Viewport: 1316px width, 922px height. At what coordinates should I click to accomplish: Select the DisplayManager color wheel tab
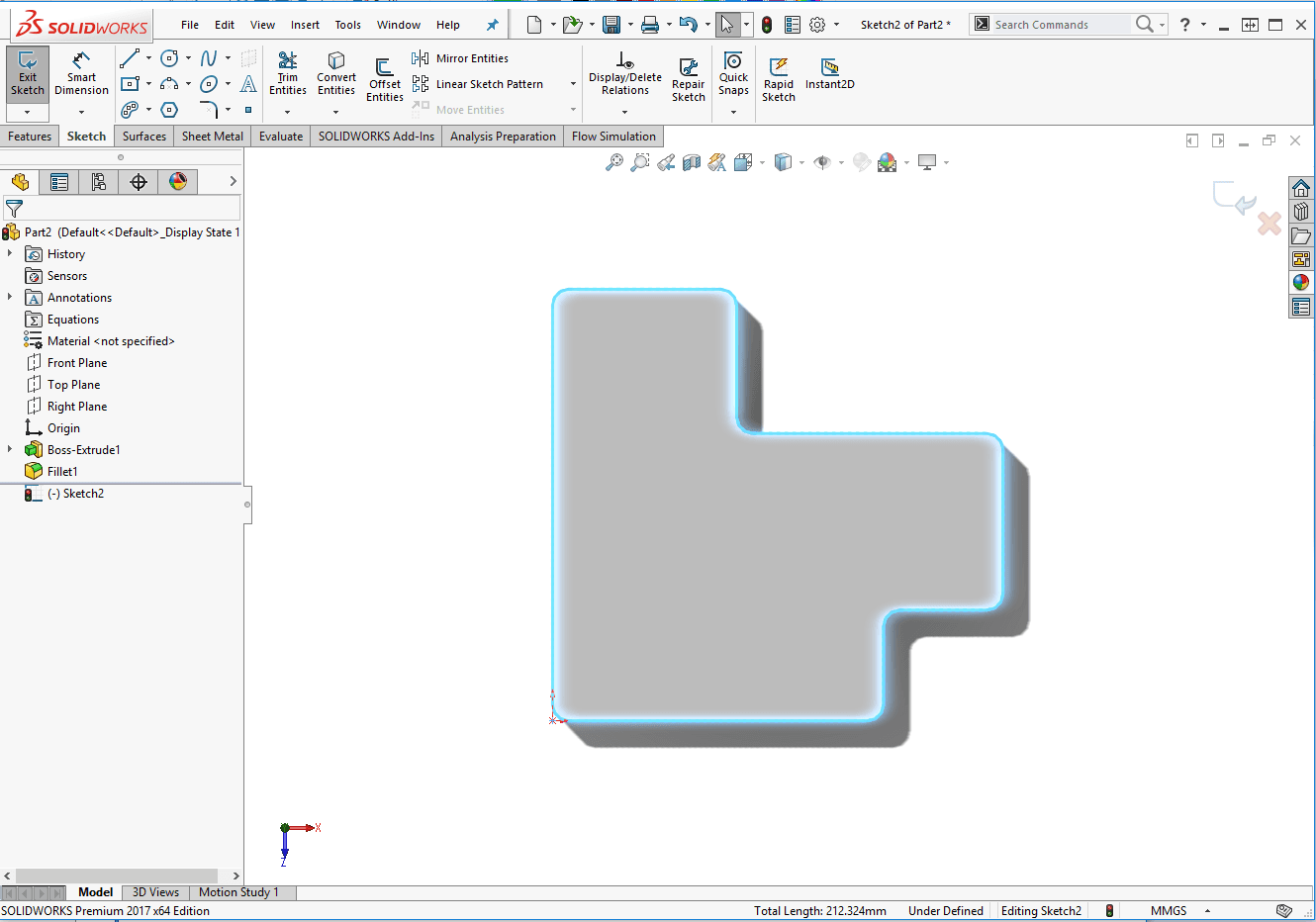178,182
